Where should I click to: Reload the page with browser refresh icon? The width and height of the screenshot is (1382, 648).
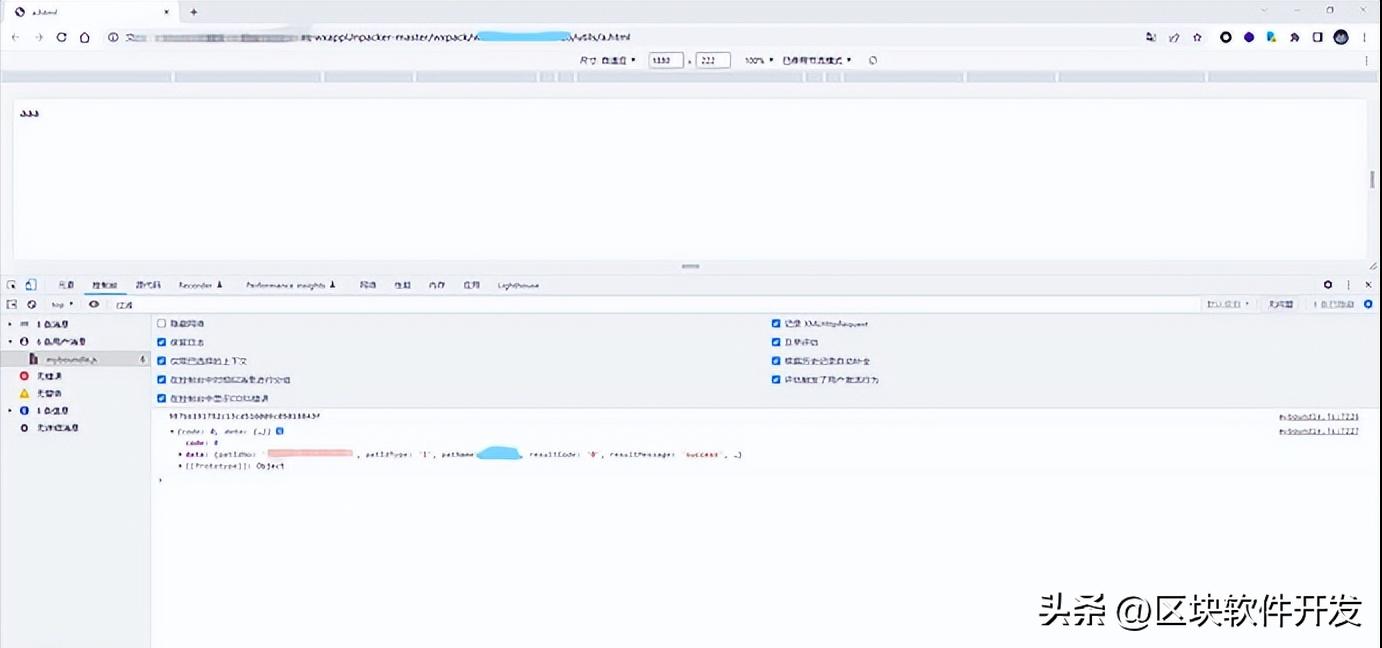click(x=61, y=37)
